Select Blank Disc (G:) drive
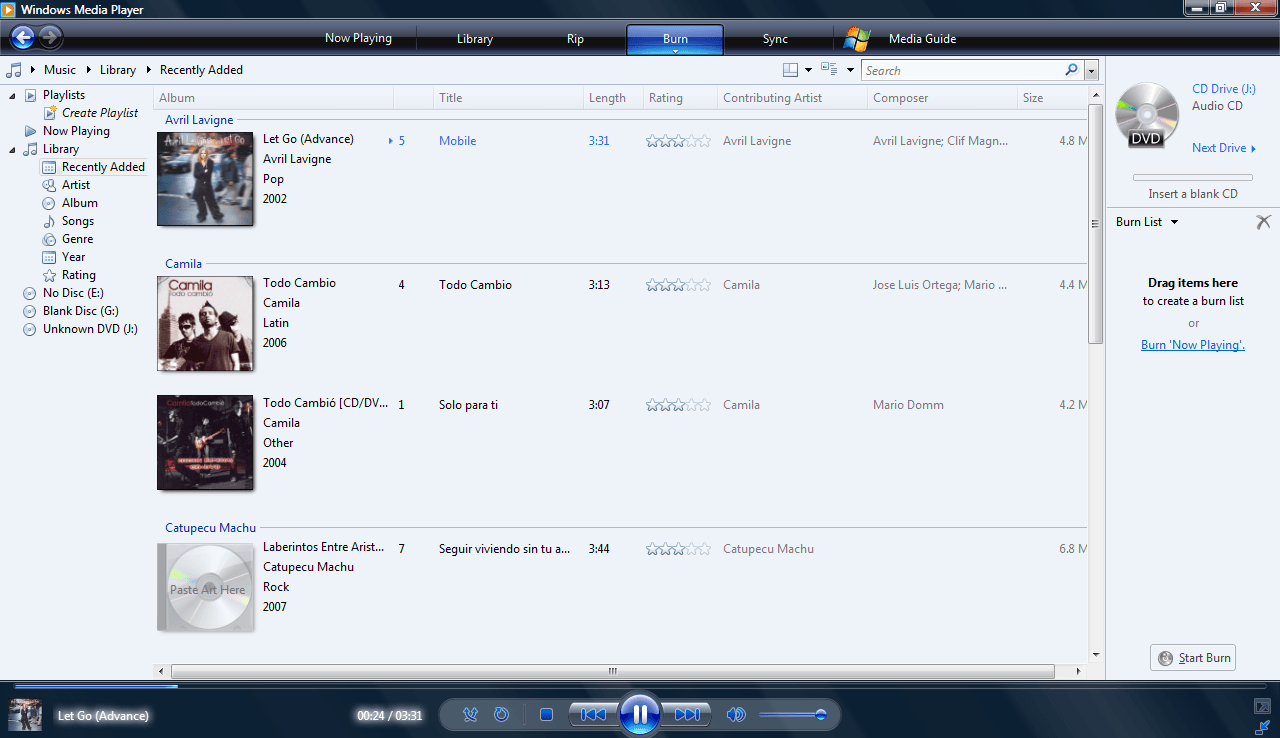1280x738 pixels. pos(80,311)
